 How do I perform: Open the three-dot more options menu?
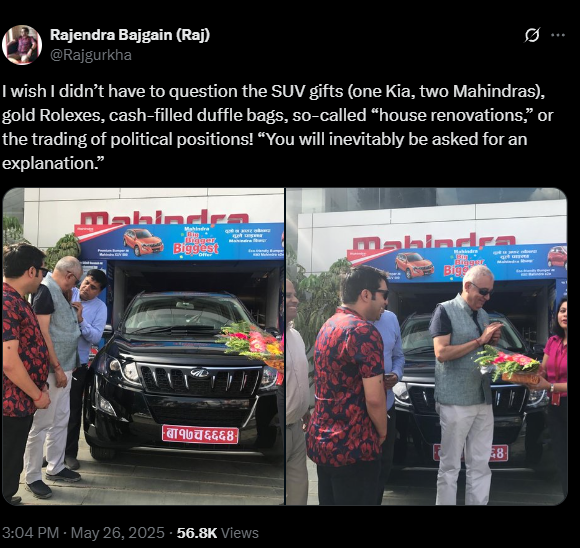558,35
